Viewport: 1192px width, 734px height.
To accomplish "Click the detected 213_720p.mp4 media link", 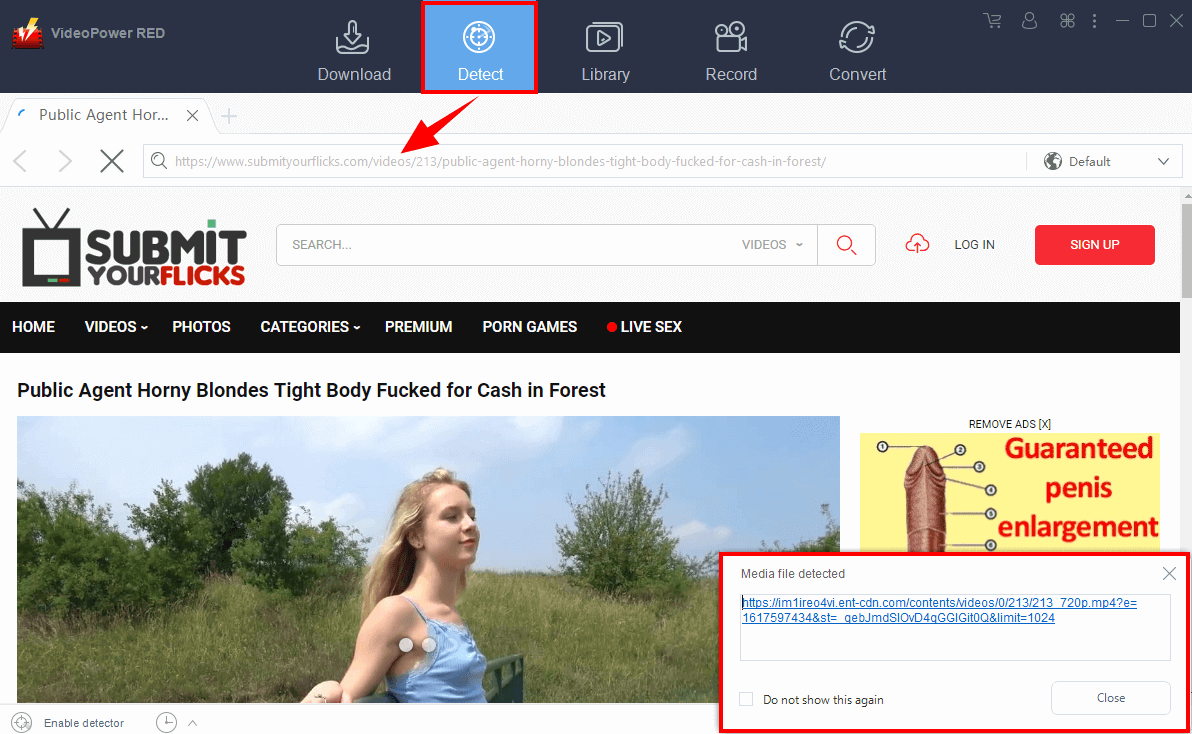I will click(x=939, y=610).
